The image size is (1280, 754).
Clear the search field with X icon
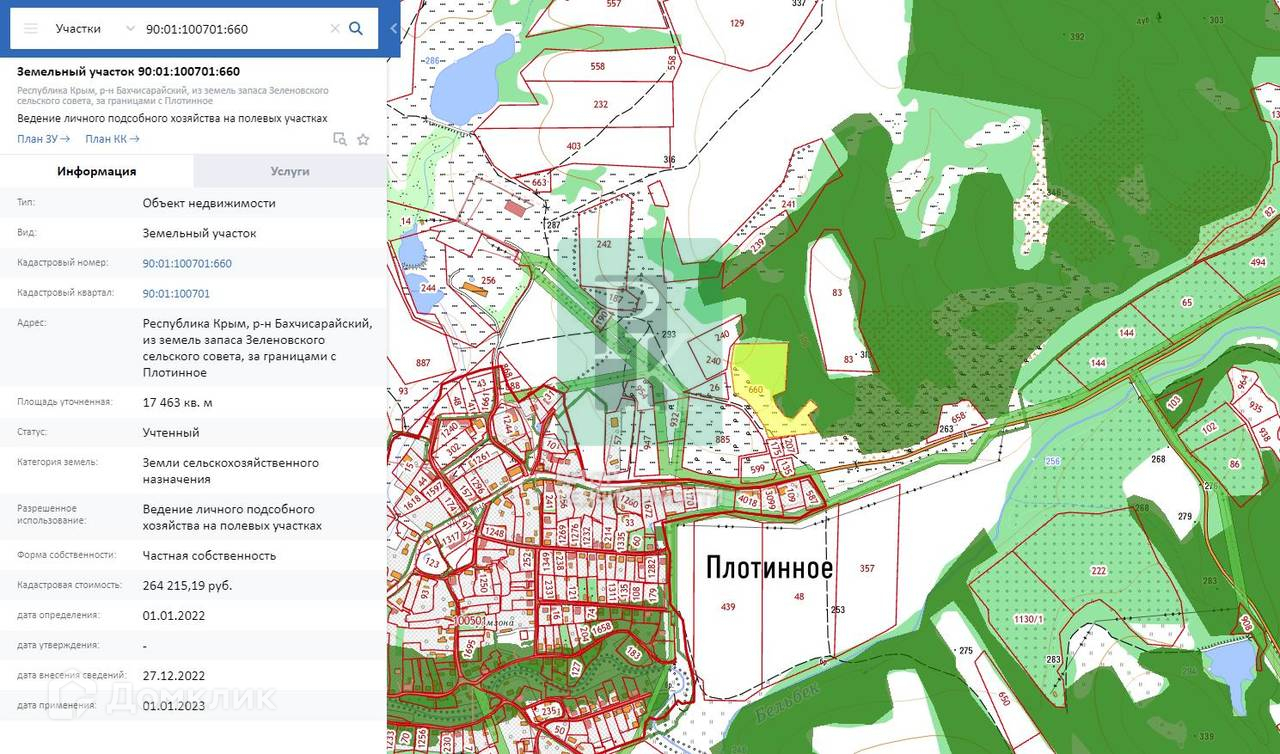point(335,29)
